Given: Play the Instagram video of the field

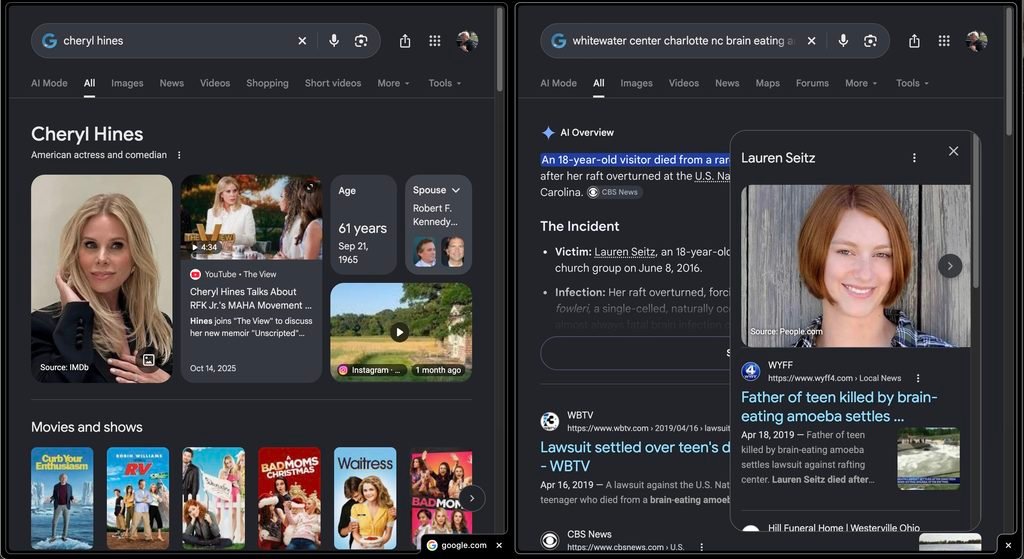Looking at the screenshot, I should coord(400,332).
